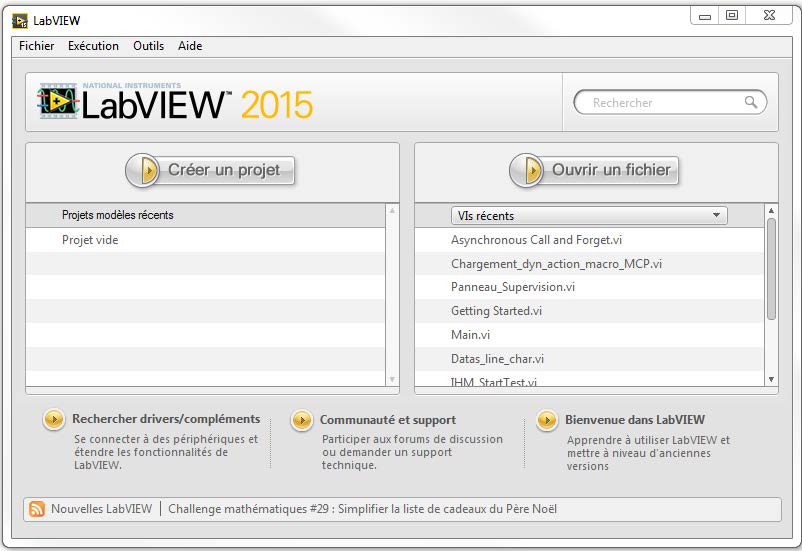Open Communauté et support link
This screenshot has height=551, width=802.
[387, 420]
